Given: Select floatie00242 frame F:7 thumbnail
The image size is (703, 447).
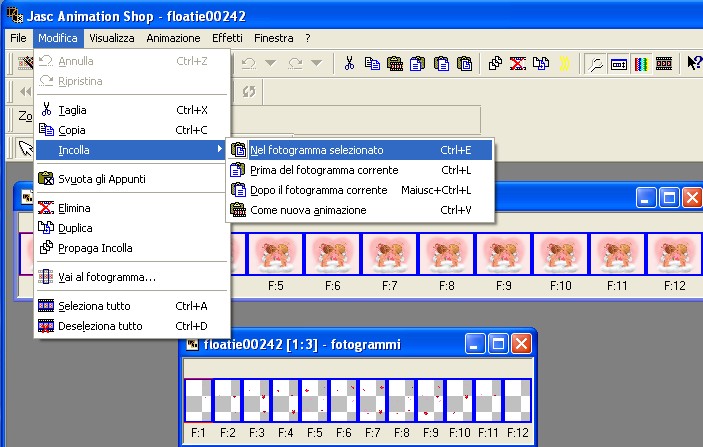Looking at the screenshot, I should point(373,400).
